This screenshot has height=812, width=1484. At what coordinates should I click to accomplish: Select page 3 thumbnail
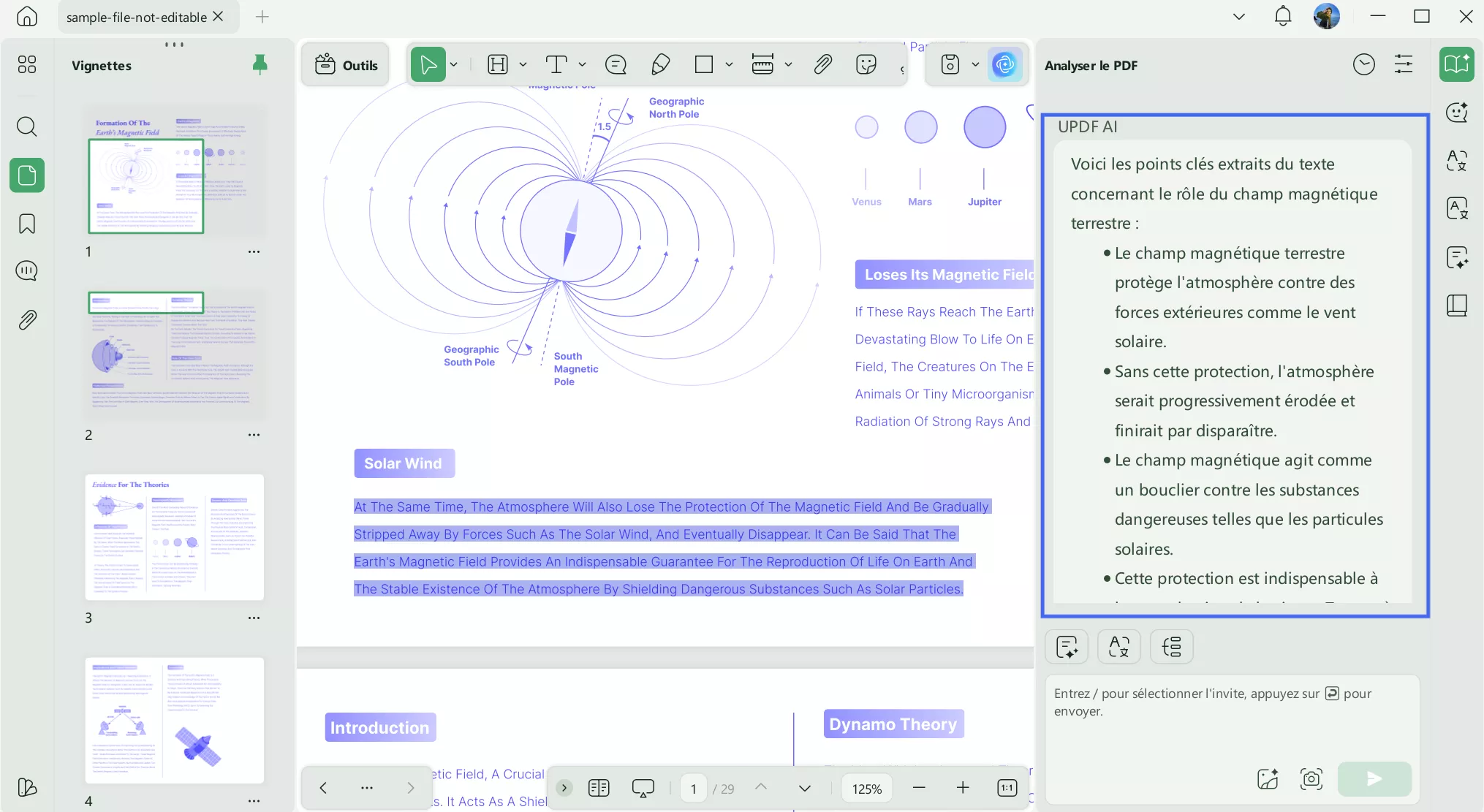coord(174,537)
